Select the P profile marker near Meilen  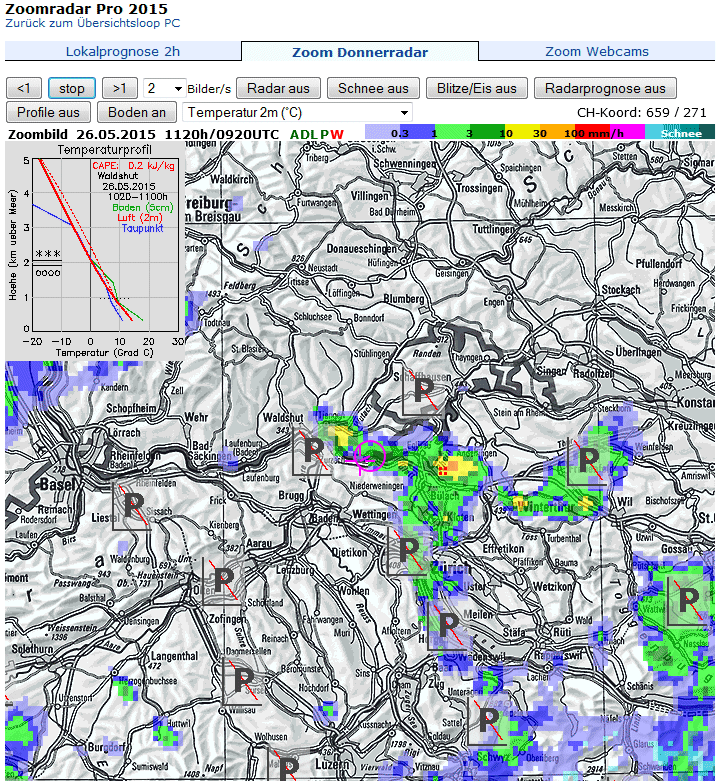point(447,628)
